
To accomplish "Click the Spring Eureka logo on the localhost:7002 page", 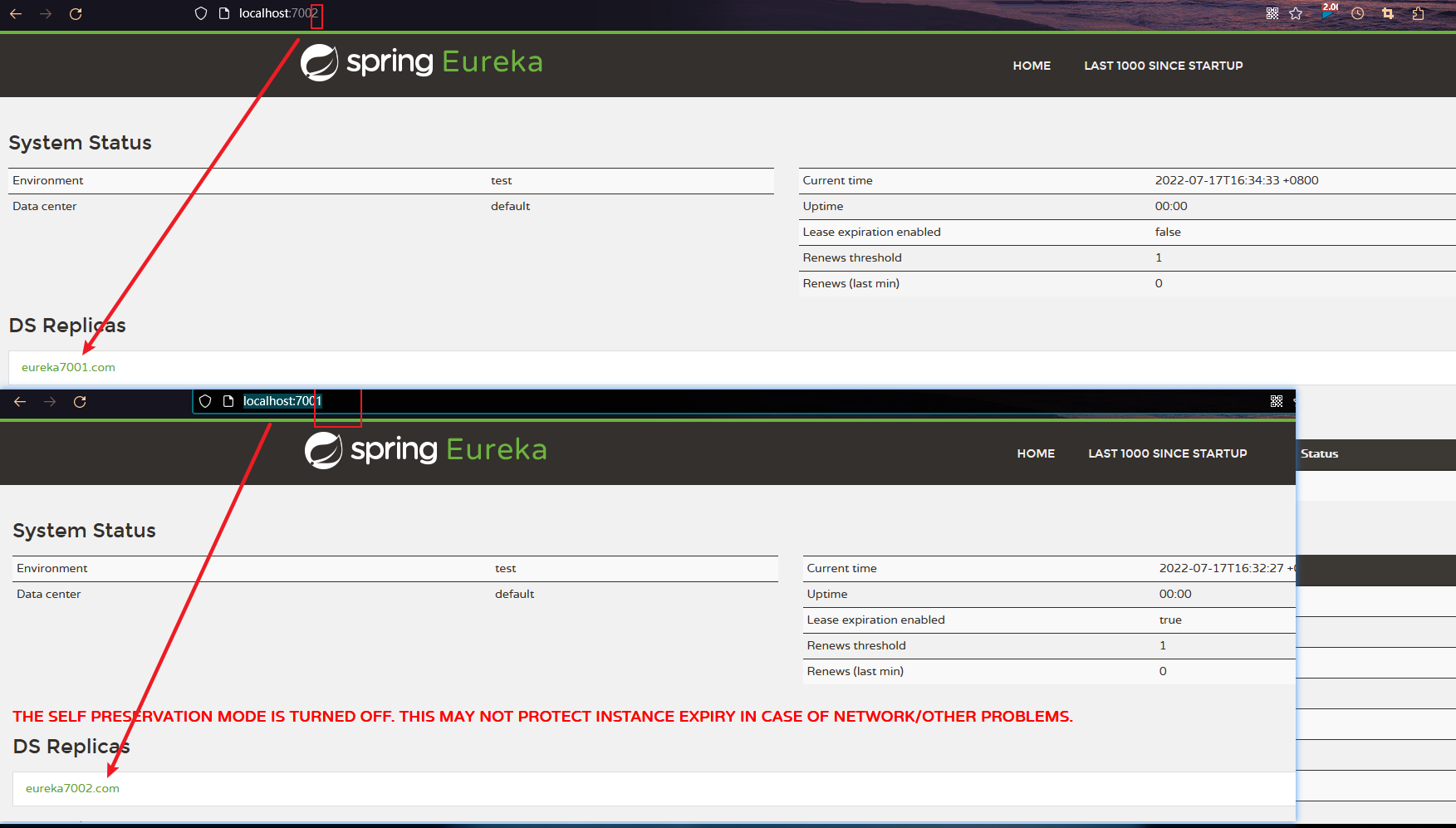I will click(x=421, y=62).
